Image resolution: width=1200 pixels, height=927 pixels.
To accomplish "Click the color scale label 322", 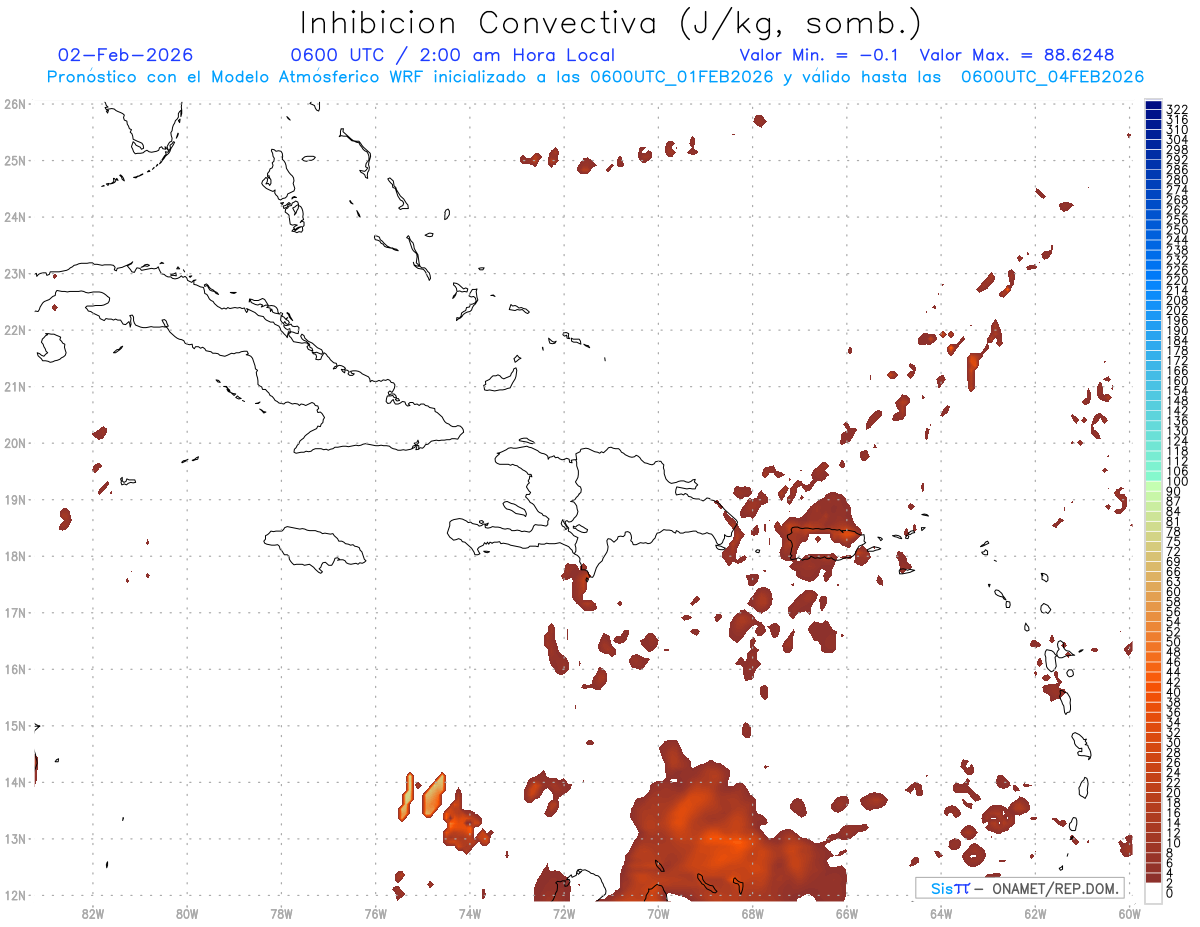I will click(x=1177, y=109).
